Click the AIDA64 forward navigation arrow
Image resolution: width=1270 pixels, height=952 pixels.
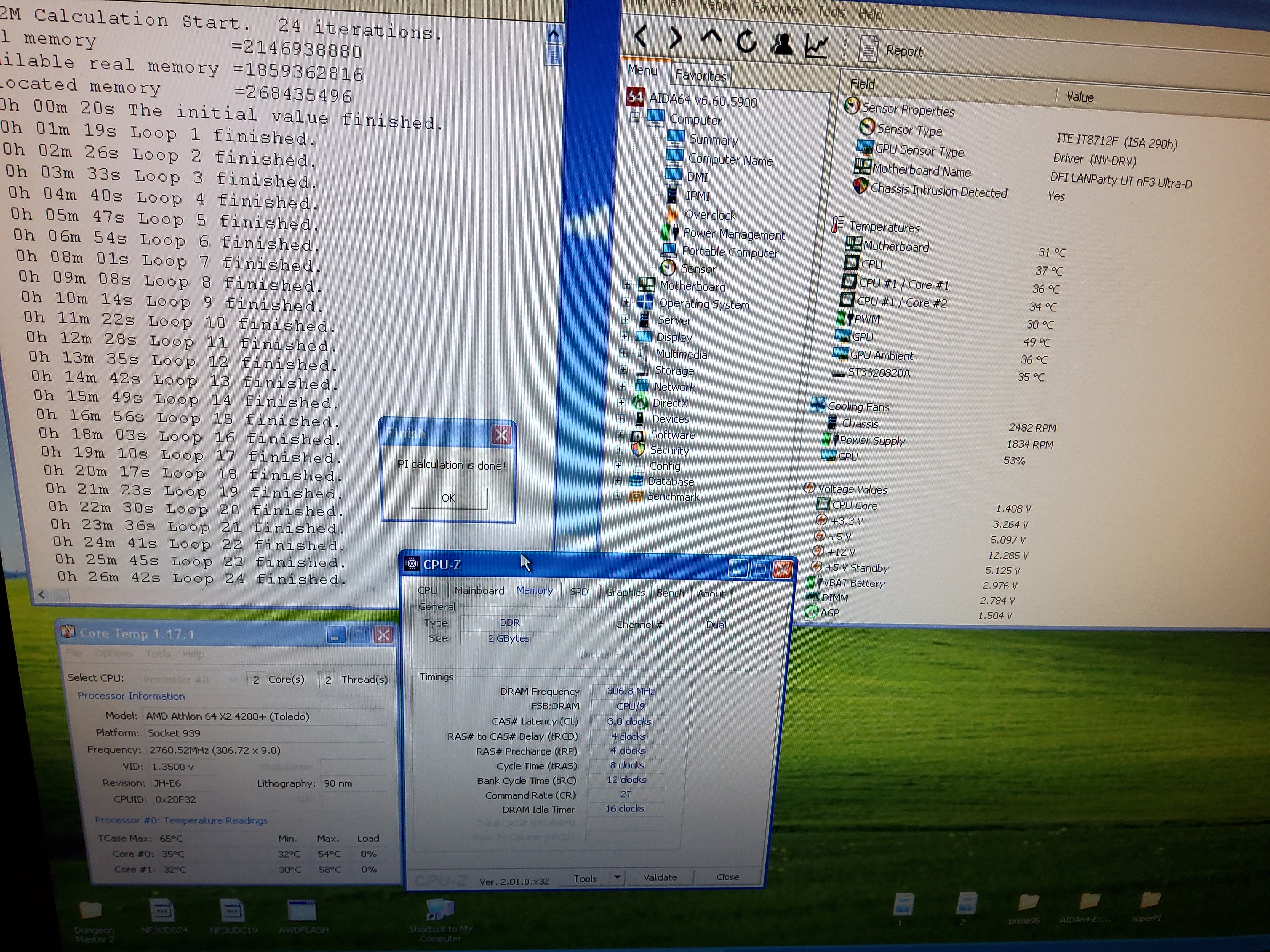[676, 38]
